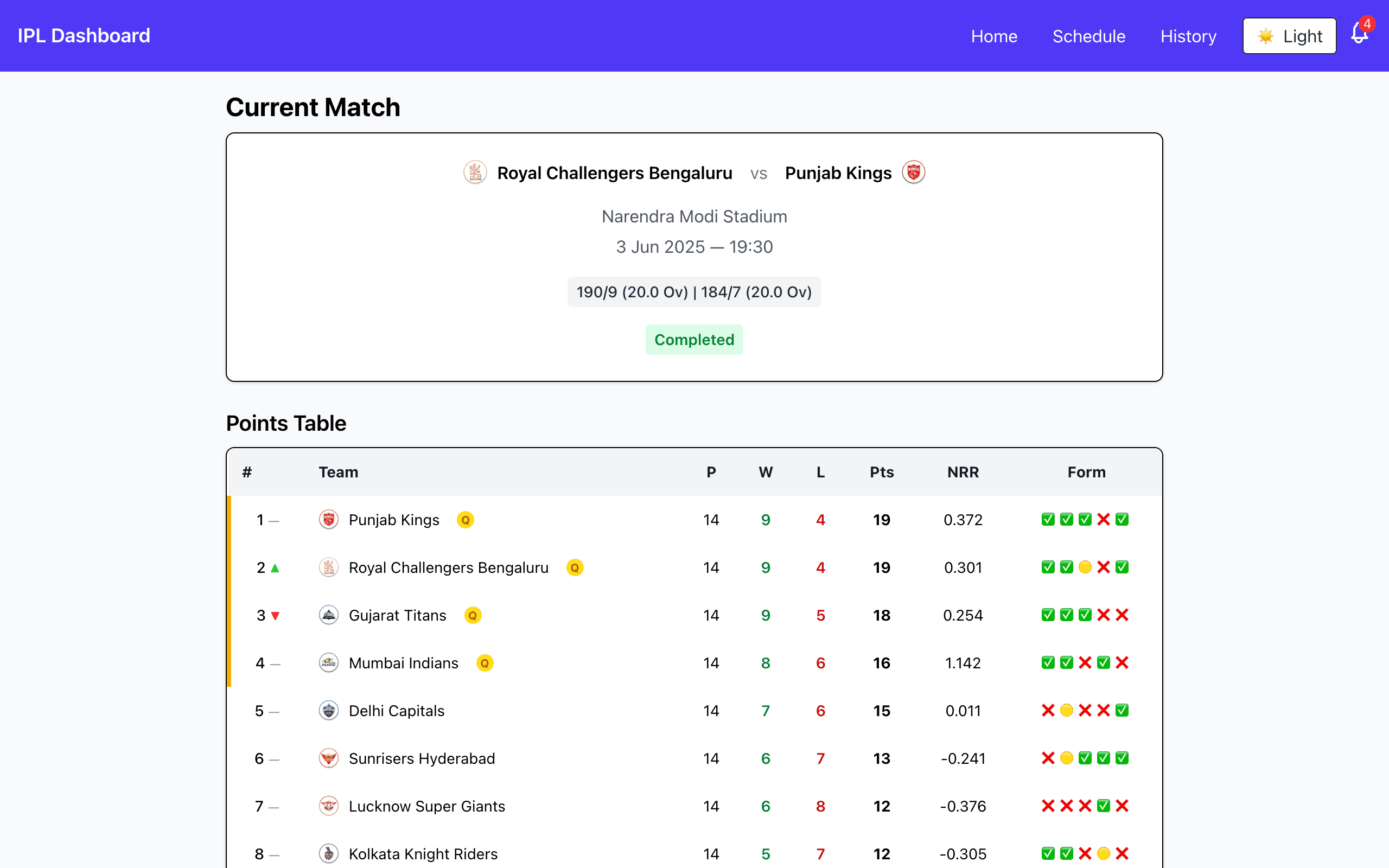Click the IPL Dashboard title
Screen dimensions: 1389x868
pyautogui.click(x=84, y=36)
